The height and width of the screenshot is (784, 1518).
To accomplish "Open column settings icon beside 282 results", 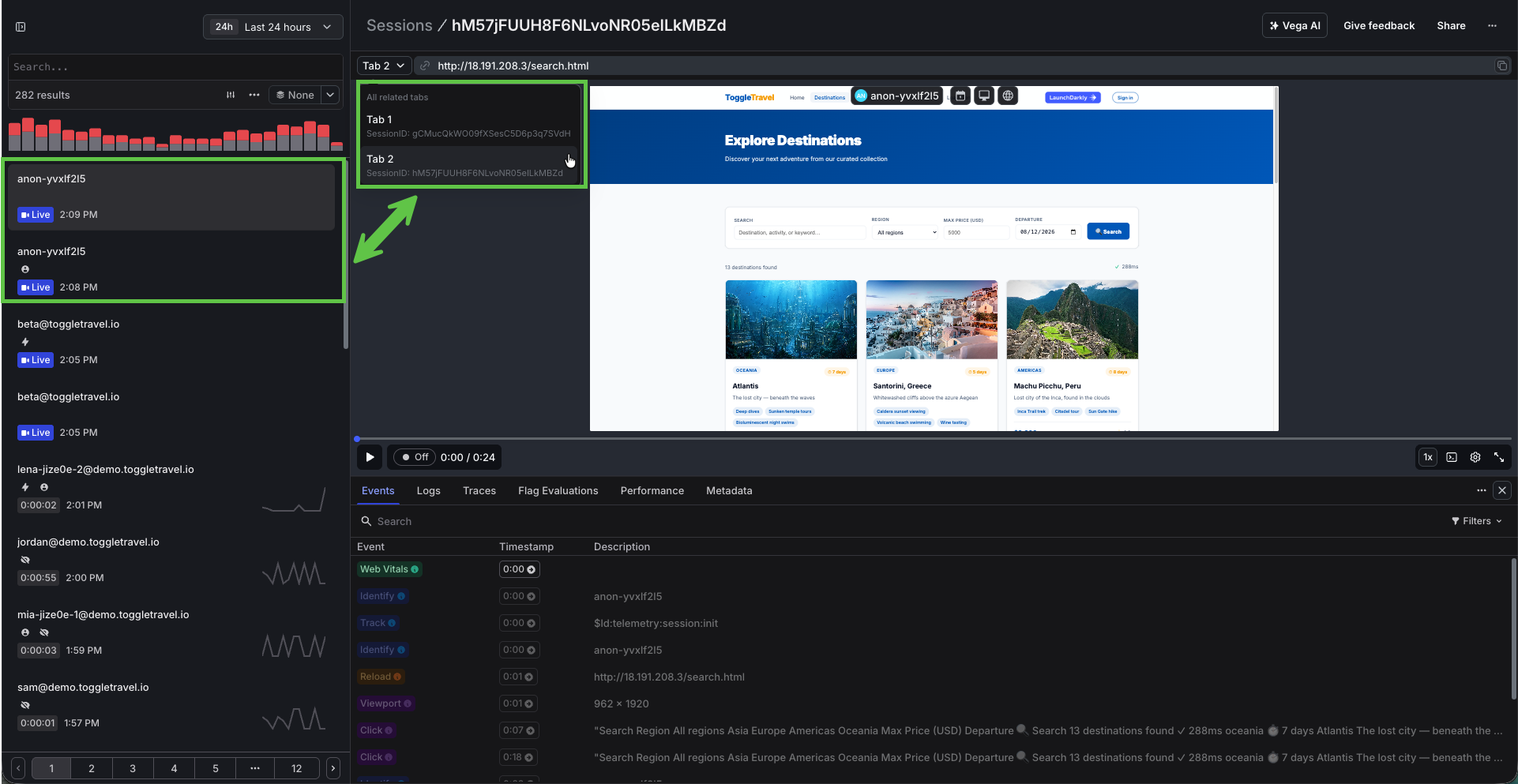I will (231, 95).
